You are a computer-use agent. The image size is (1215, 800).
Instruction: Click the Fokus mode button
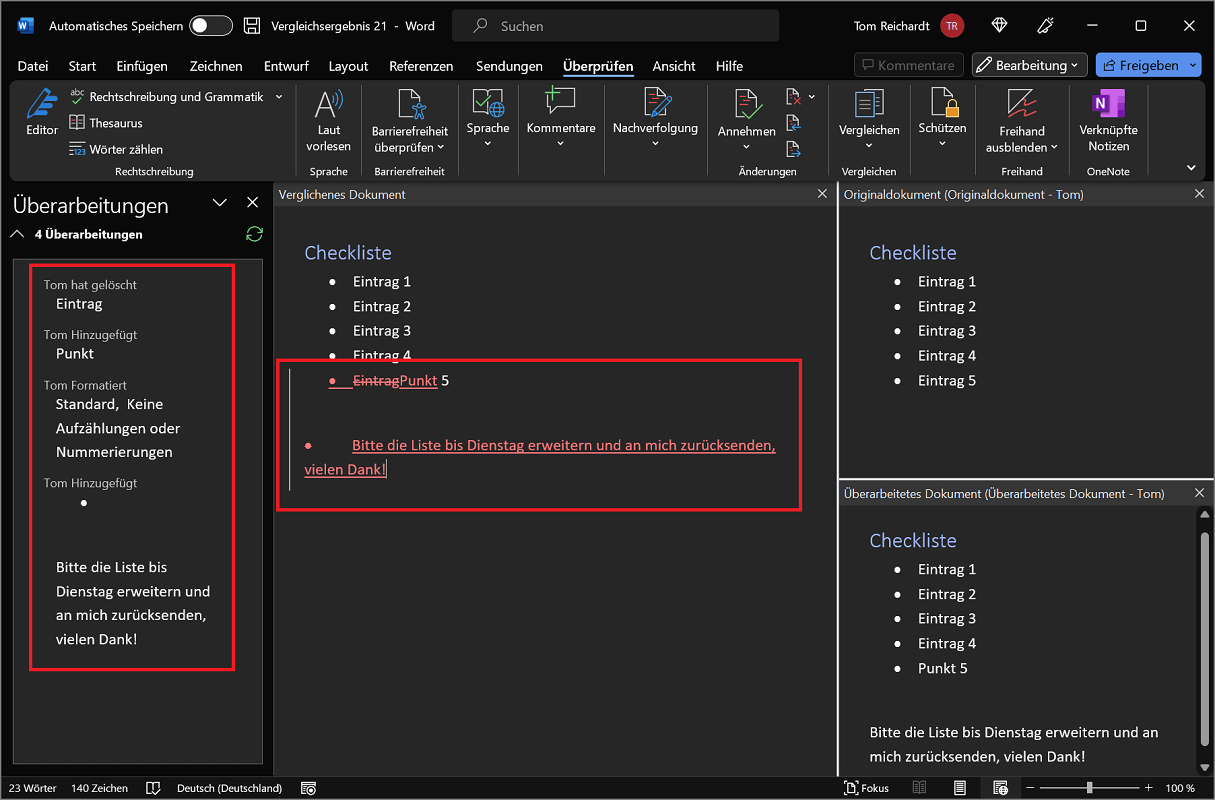(x=866, y=788)
